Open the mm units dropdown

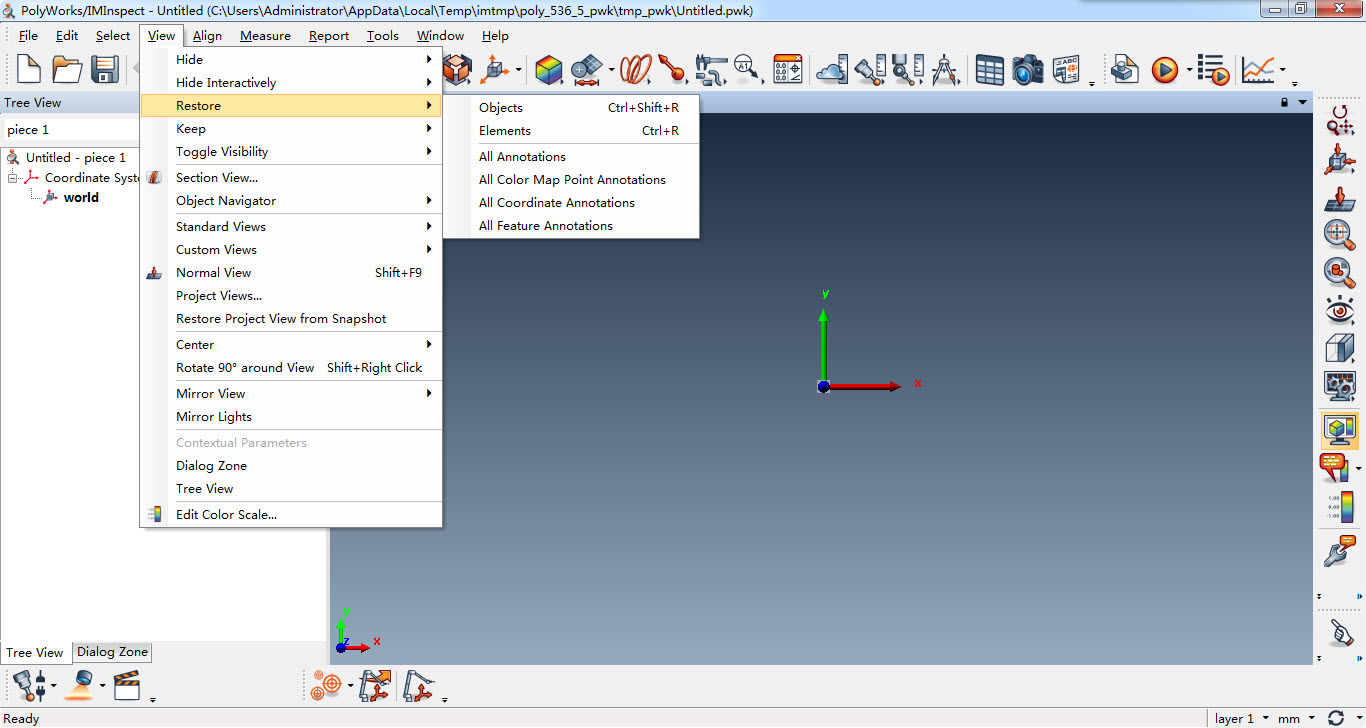pyautogui.click(x=1309, y=718)
